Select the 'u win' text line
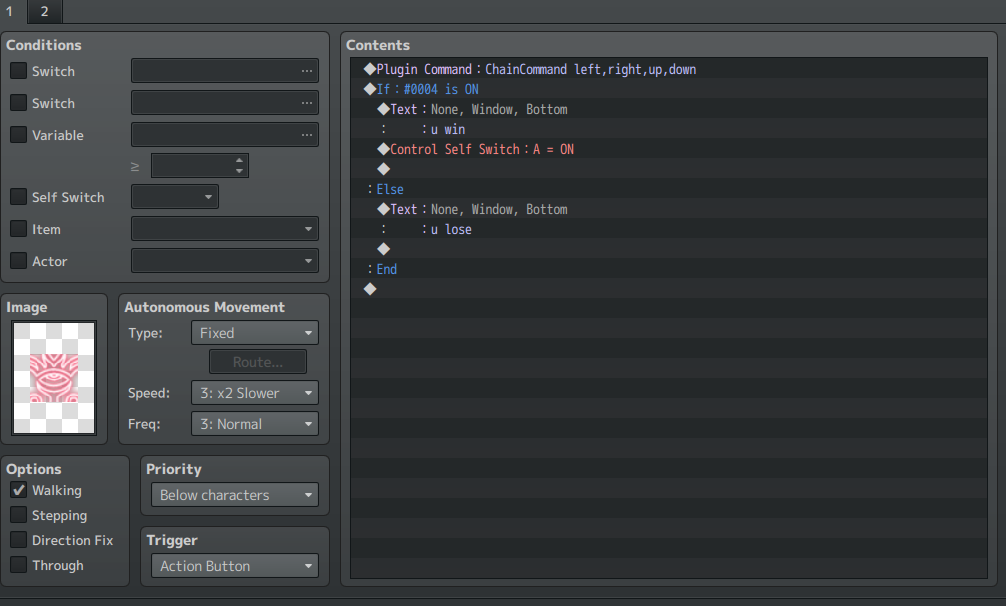Screen dimensions: 1006x606 click(x=669, y=129)
